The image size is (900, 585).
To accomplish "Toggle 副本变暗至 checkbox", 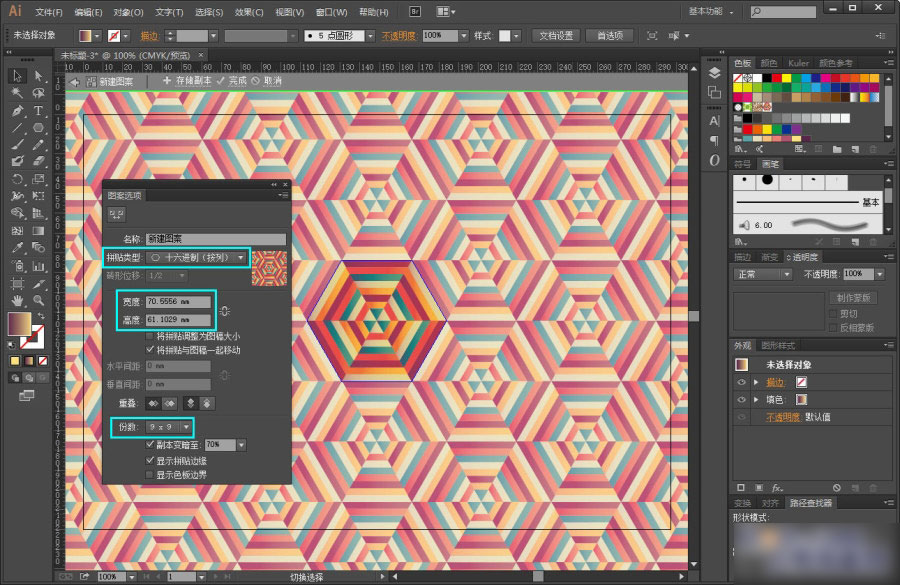I will [151, 444].
